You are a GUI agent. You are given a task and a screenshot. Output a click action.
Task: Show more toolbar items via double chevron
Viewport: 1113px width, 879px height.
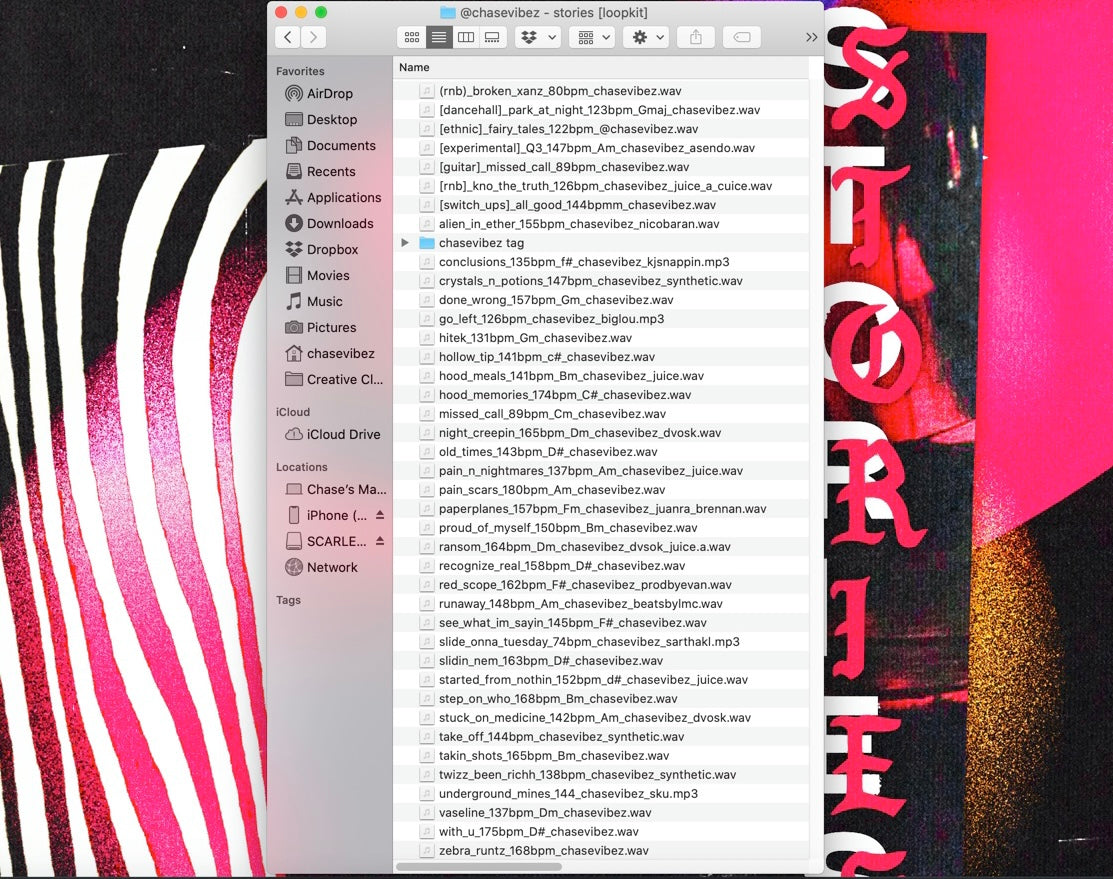click(811, 38)
